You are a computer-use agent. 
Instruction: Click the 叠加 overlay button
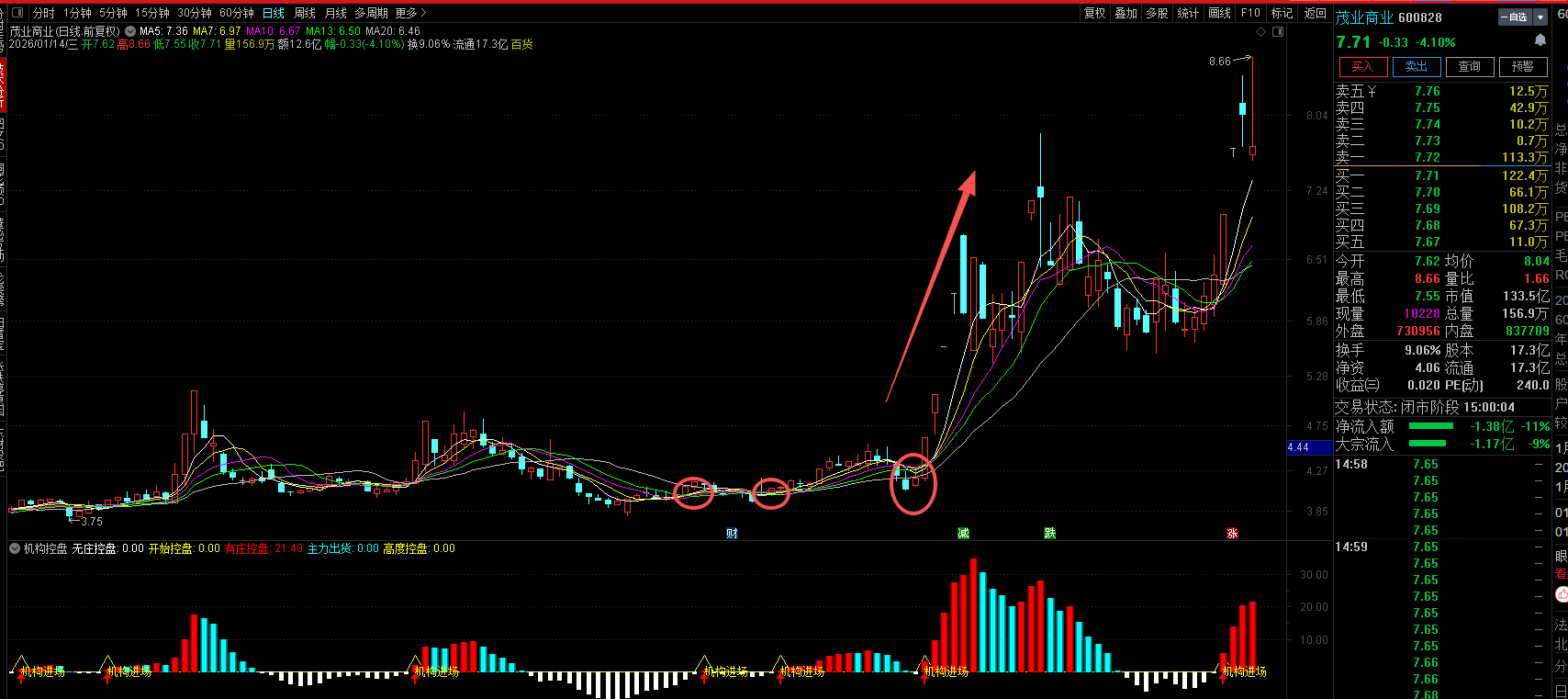(1126, 13)
